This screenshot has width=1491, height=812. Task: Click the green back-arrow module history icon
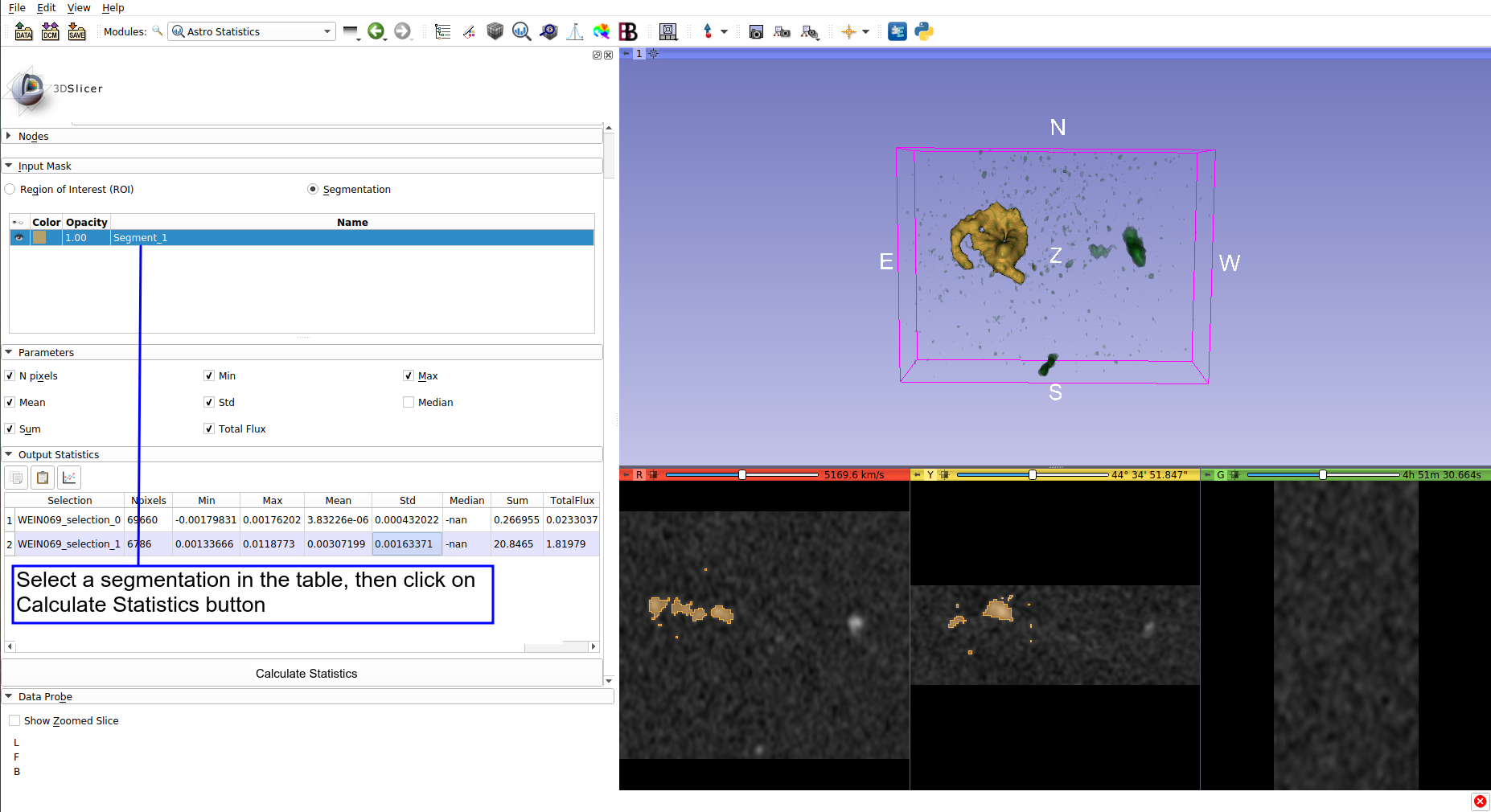coord(376,32)
